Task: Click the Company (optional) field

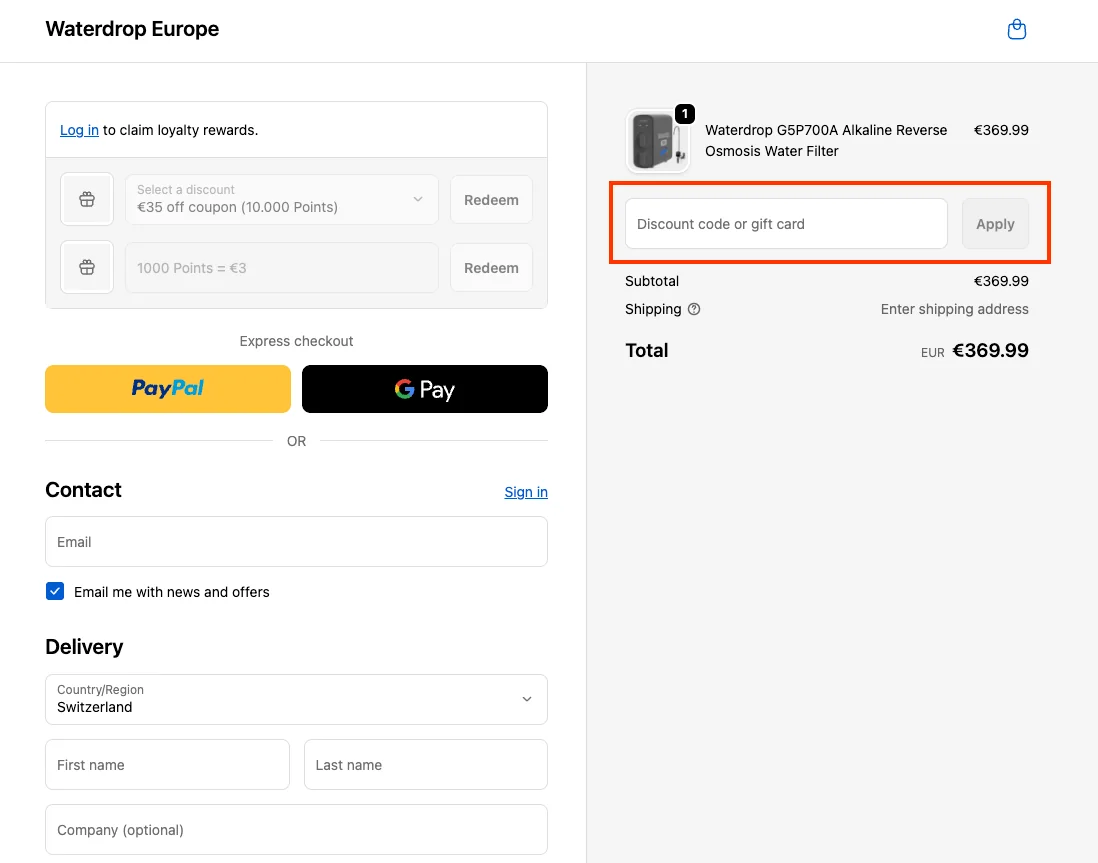Action: point(296,829)
